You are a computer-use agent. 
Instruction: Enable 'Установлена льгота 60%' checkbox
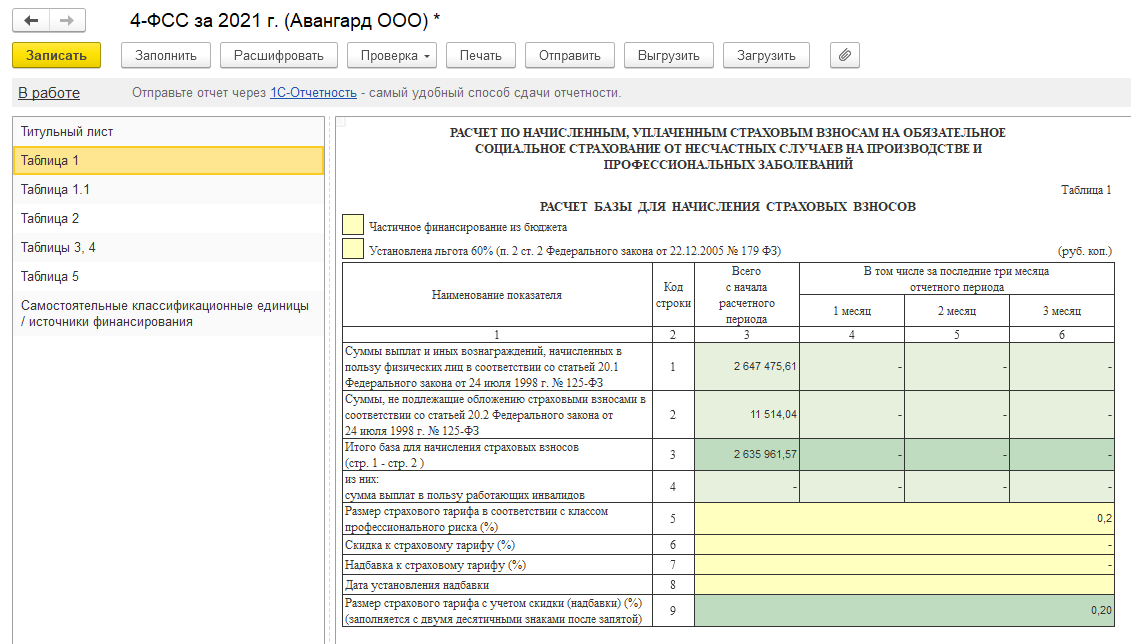click(353, 249)
